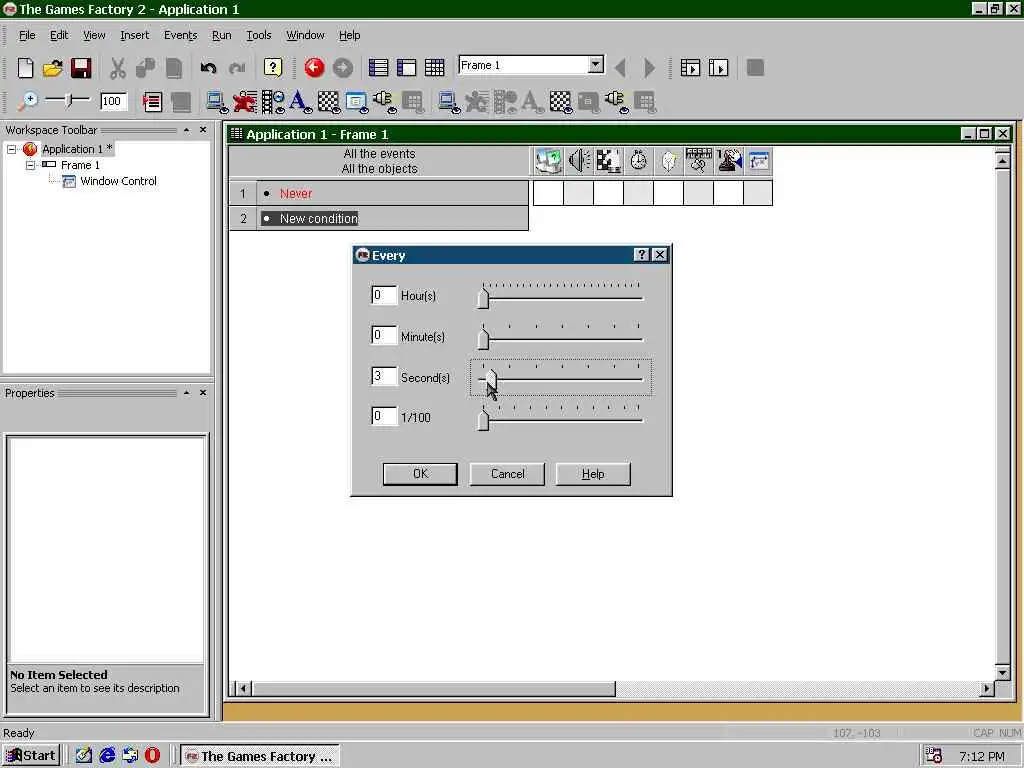This screenshot has width=1024, height=768.
Task: Launch Opera from quick launch
Action: pos(152,756)
